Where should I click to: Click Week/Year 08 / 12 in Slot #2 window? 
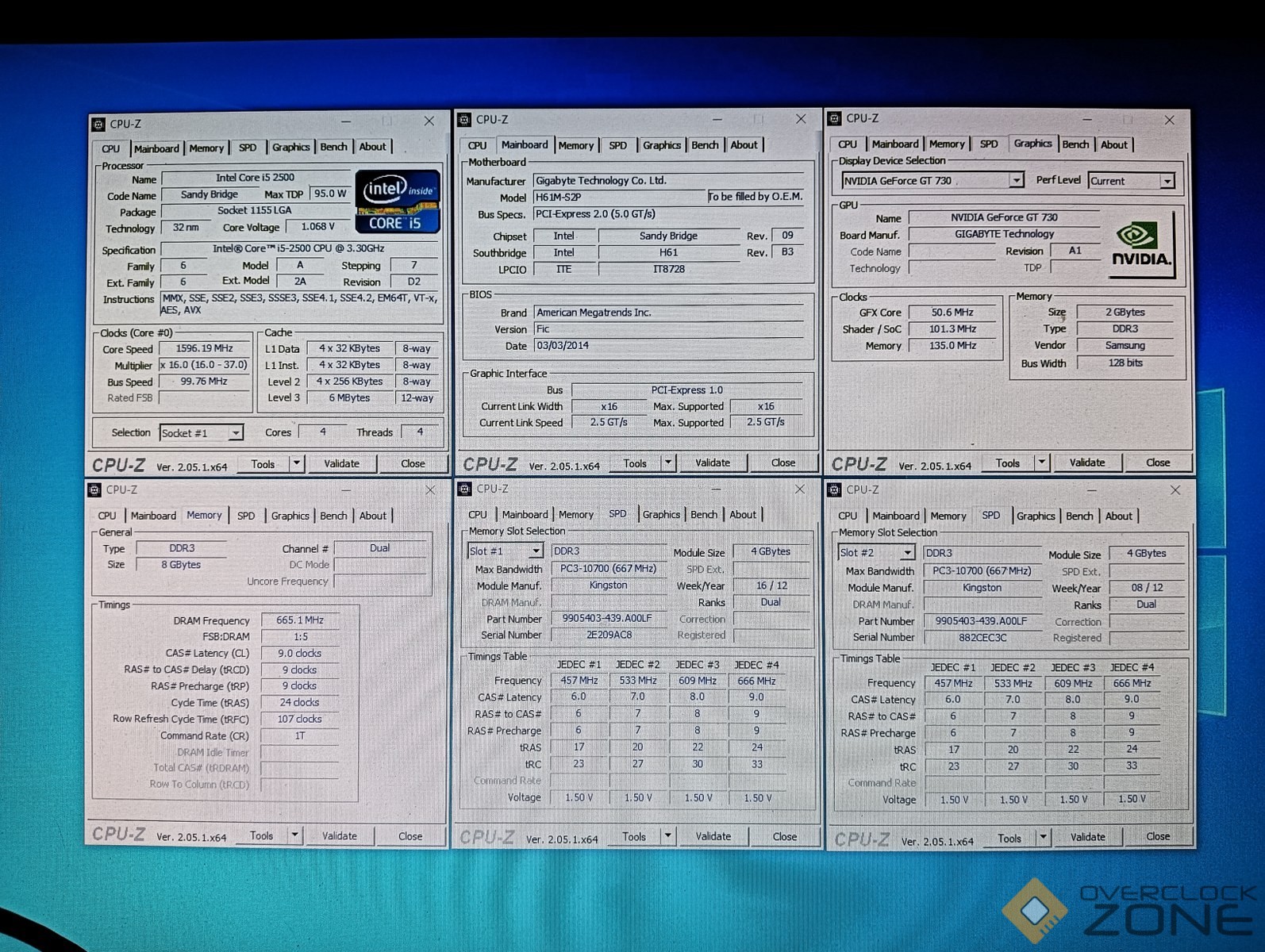pos(1147,588)
